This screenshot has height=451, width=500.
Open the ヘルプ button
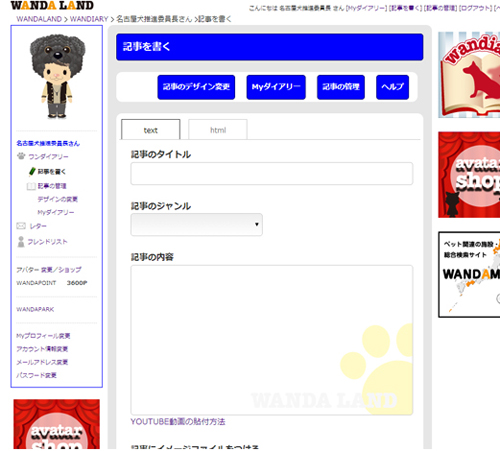[x=392, y=87]
